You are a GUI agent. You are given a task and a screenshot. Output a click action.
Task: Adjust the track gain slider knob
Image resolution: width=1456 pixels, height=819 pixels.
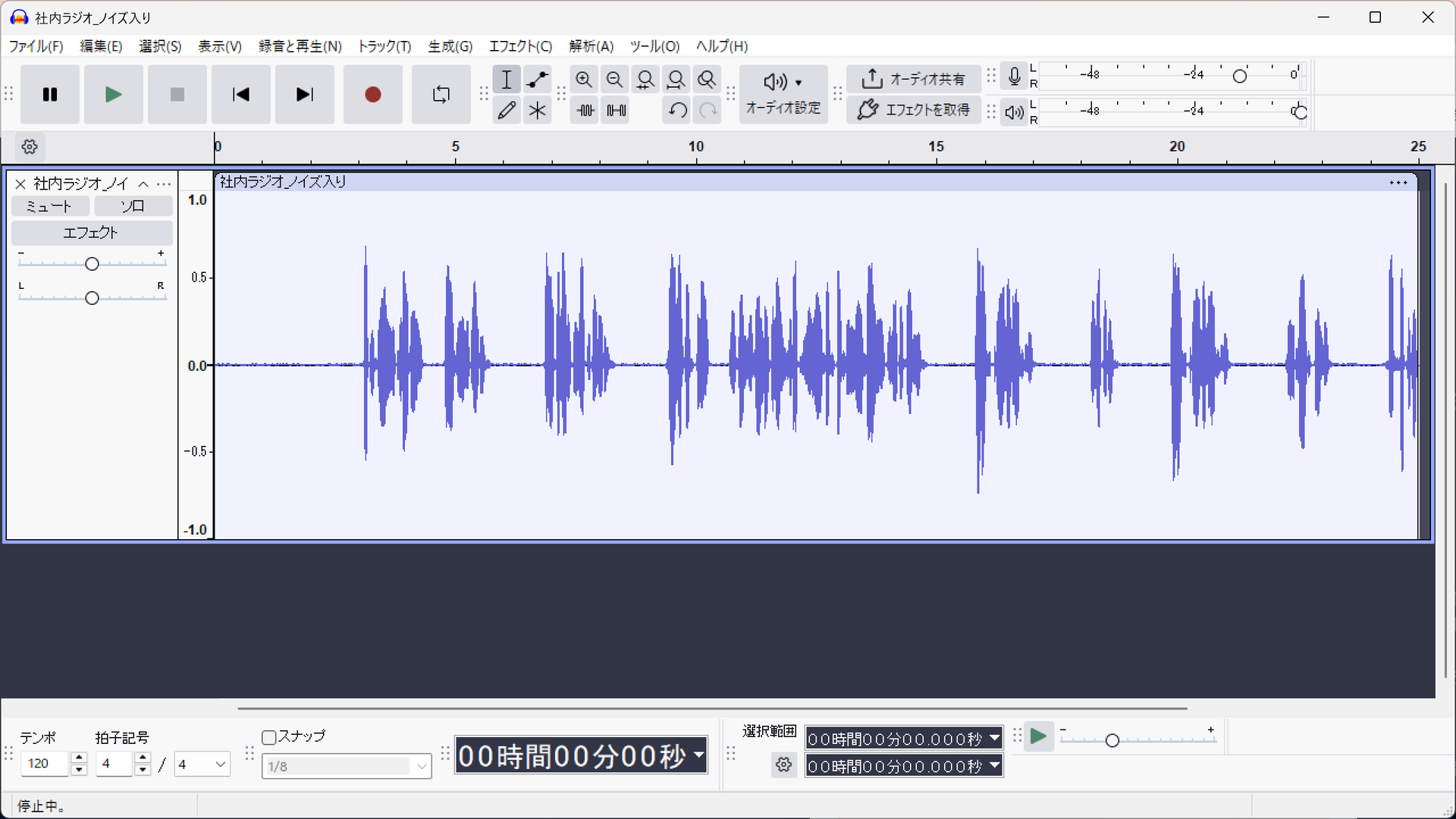point(92,264)
